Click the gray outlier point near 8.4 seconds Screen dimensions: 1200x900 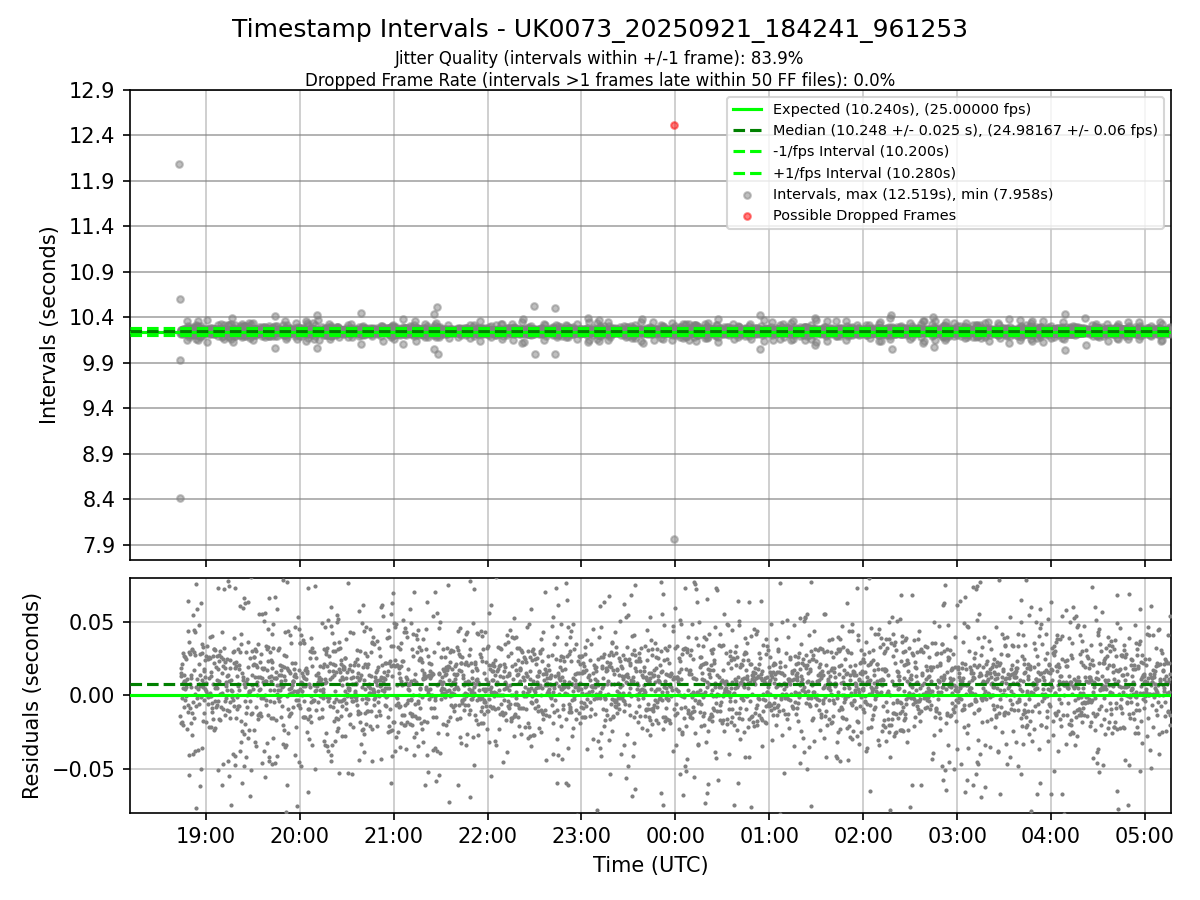pos(180,498)
